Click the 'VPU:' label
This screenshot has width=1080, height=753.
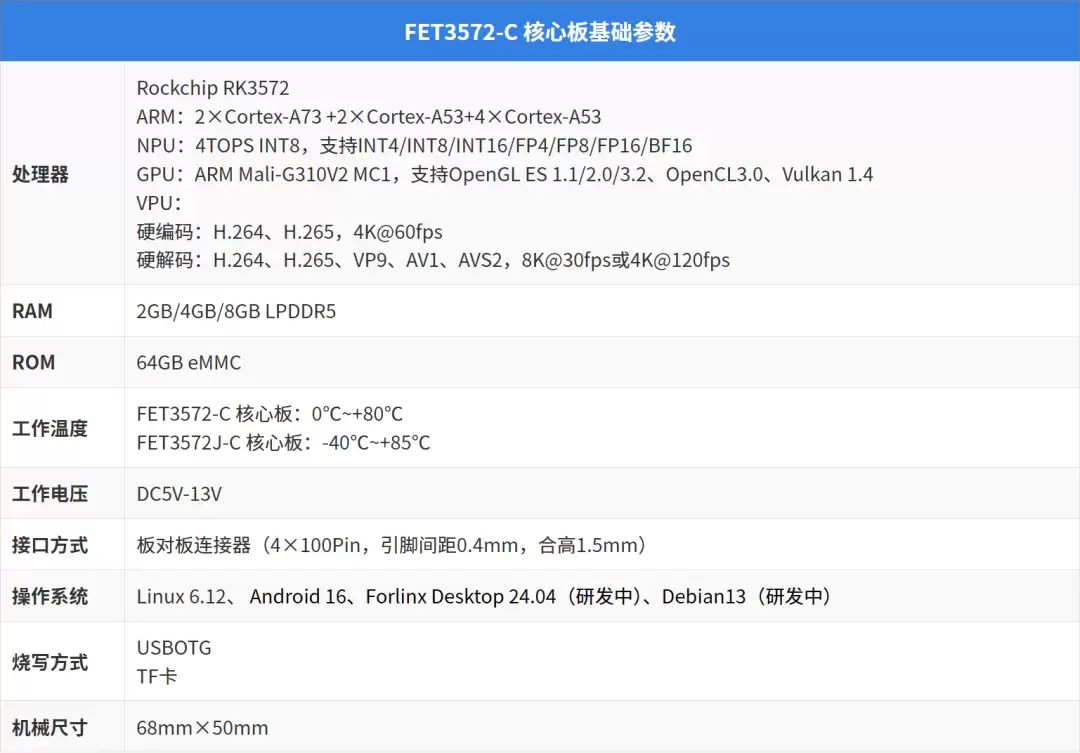pyautogui.click(x=158, y=203)
